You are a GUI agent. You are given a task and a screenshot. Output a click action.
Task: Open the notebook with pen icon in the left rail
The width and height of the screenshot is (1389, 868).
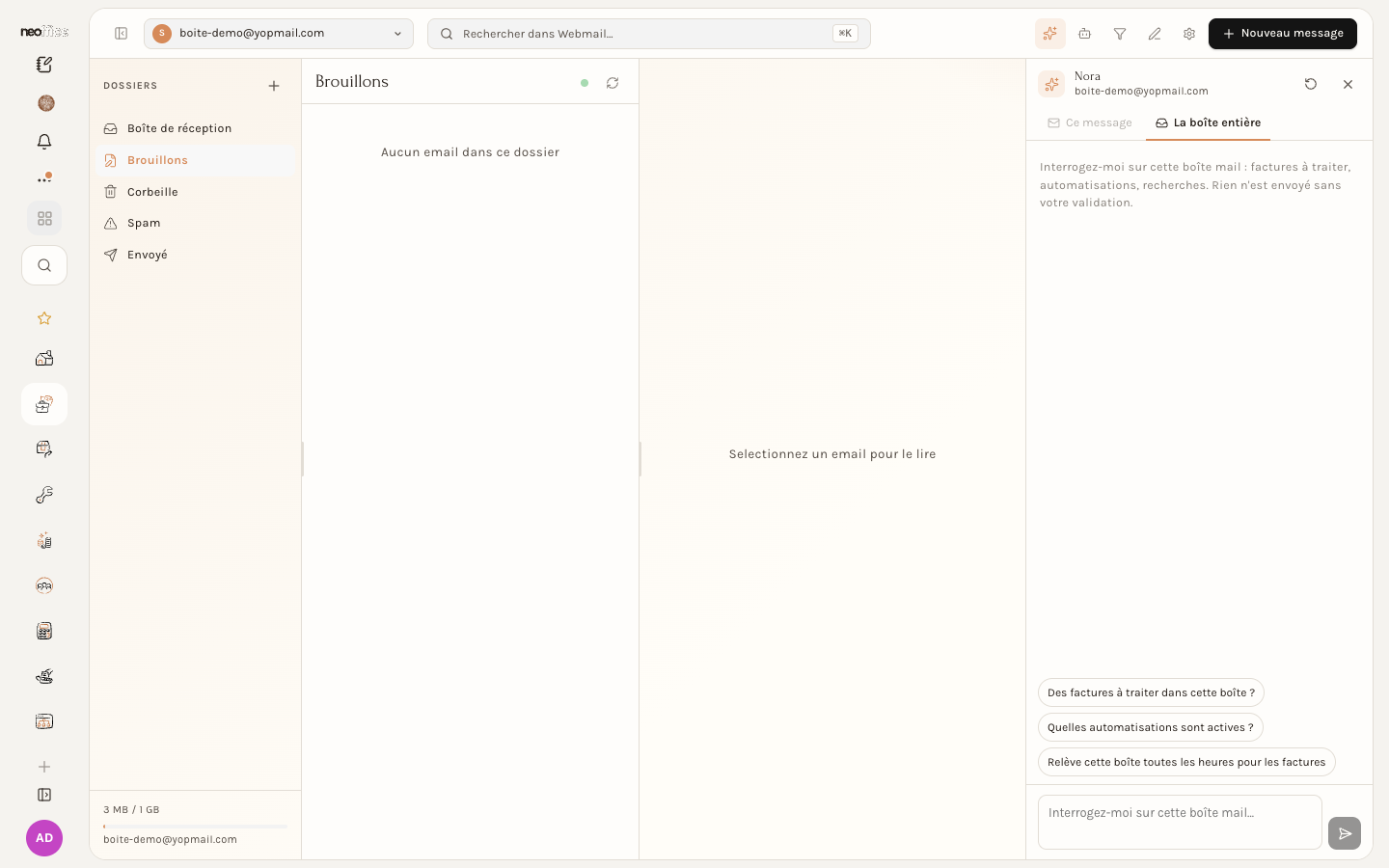tap(44, 65)
